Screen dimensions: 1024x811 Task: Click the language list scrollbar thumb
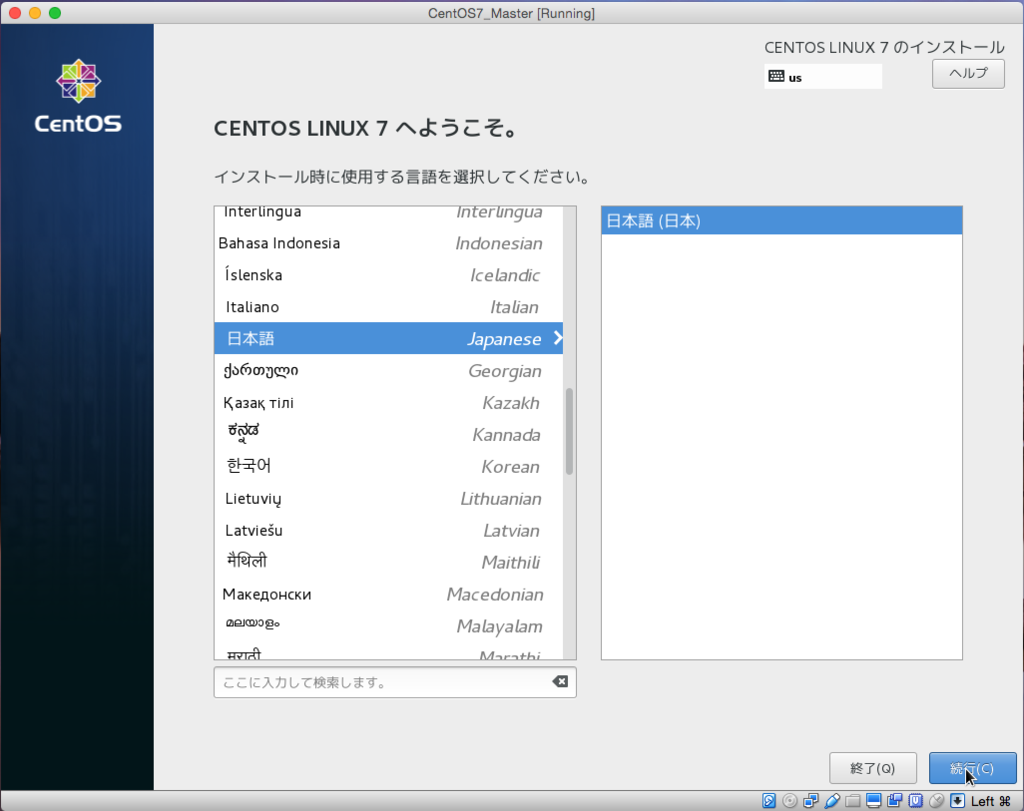click(569, 431)
